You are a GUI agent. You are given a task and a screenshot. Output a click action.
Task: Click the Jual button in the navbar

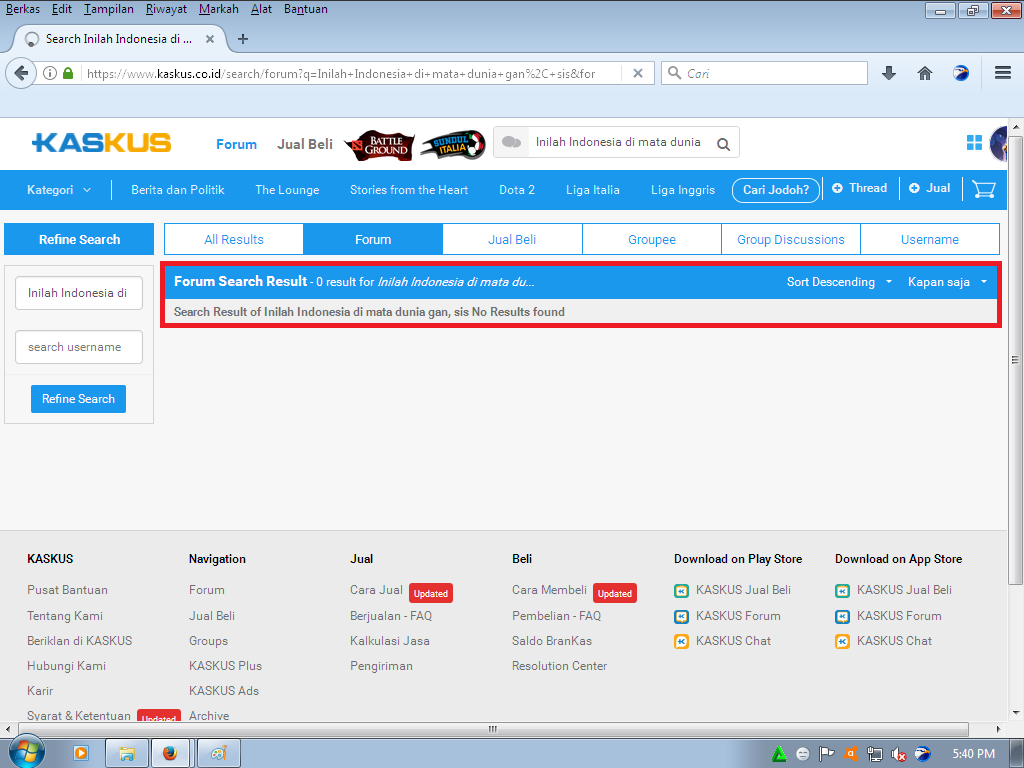click(929, 188)
